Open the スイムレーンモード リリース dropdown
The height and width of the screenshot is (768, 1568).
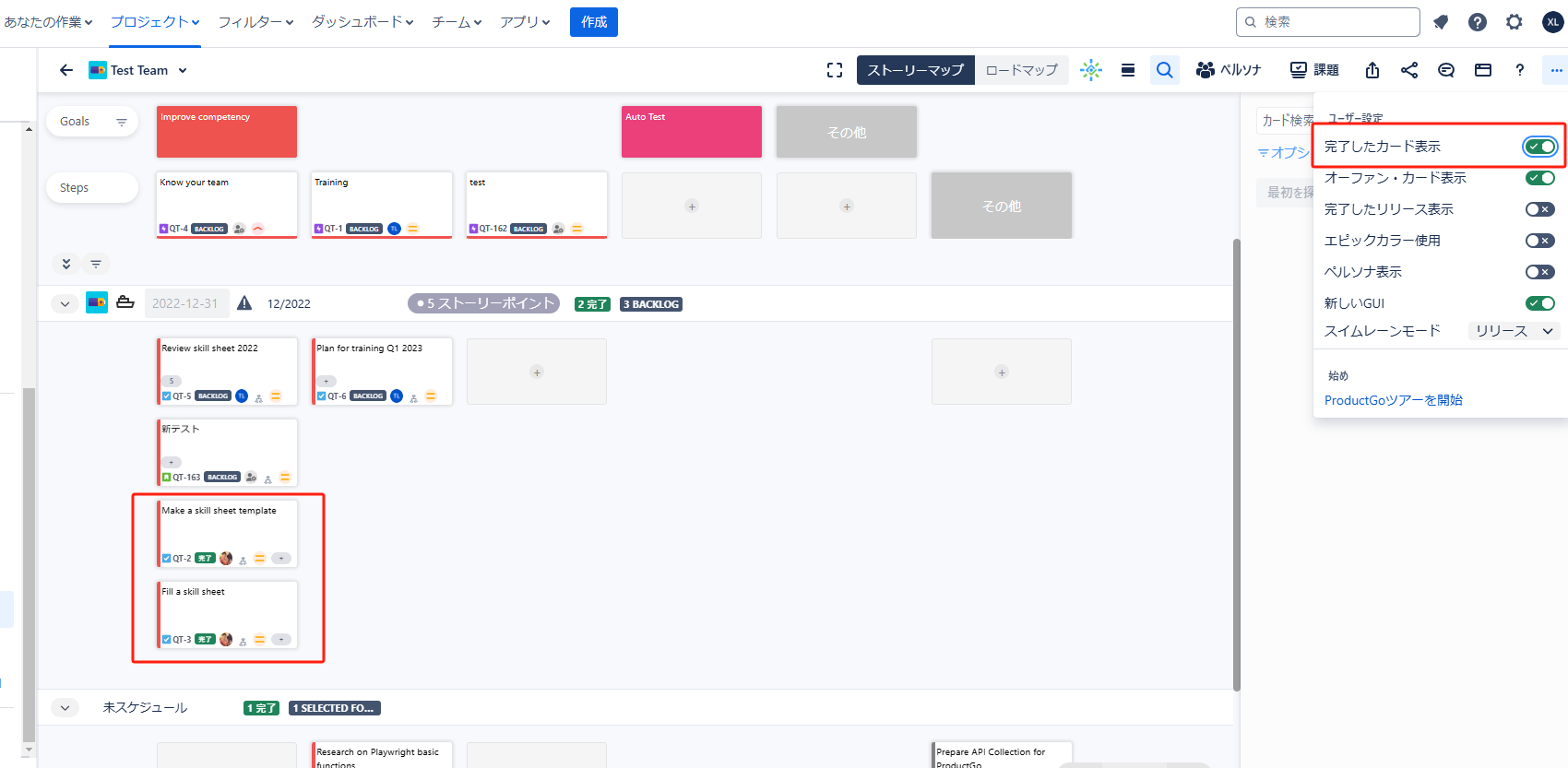(1514, 331)
